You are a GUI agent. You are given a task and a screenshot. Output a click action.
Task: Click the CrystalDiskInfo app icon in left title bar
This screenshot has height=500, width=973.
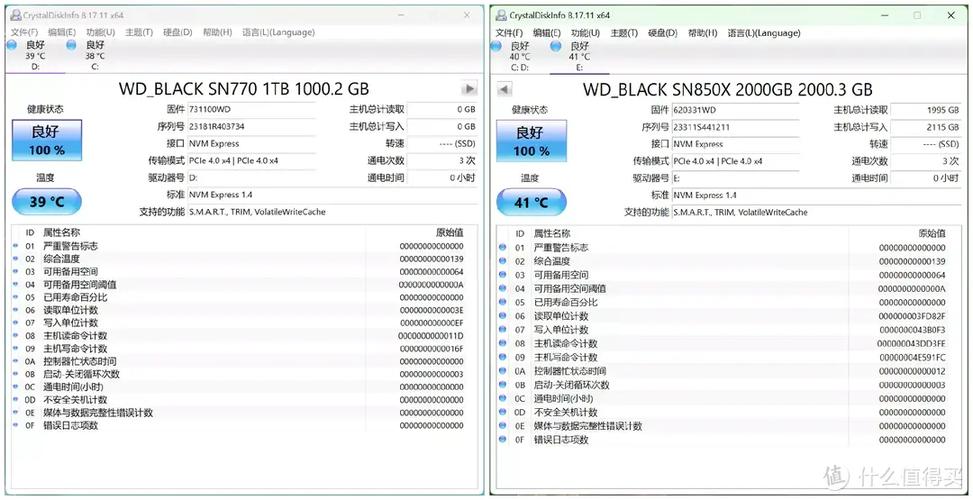click(16, 15)
